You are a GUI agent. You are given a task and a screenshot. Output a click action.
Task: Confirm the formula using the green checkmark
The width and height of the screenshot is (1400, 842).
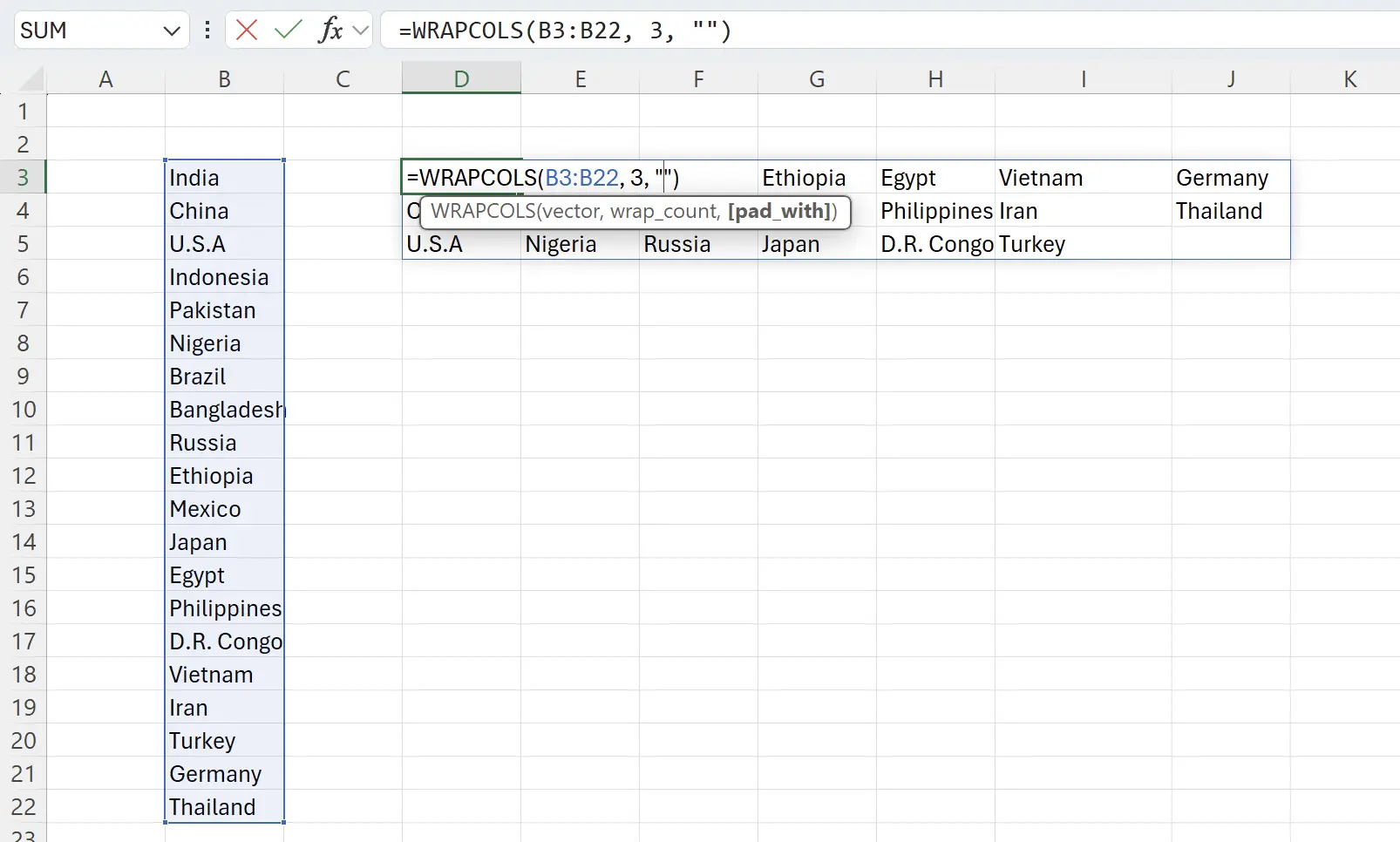[288, 30]
